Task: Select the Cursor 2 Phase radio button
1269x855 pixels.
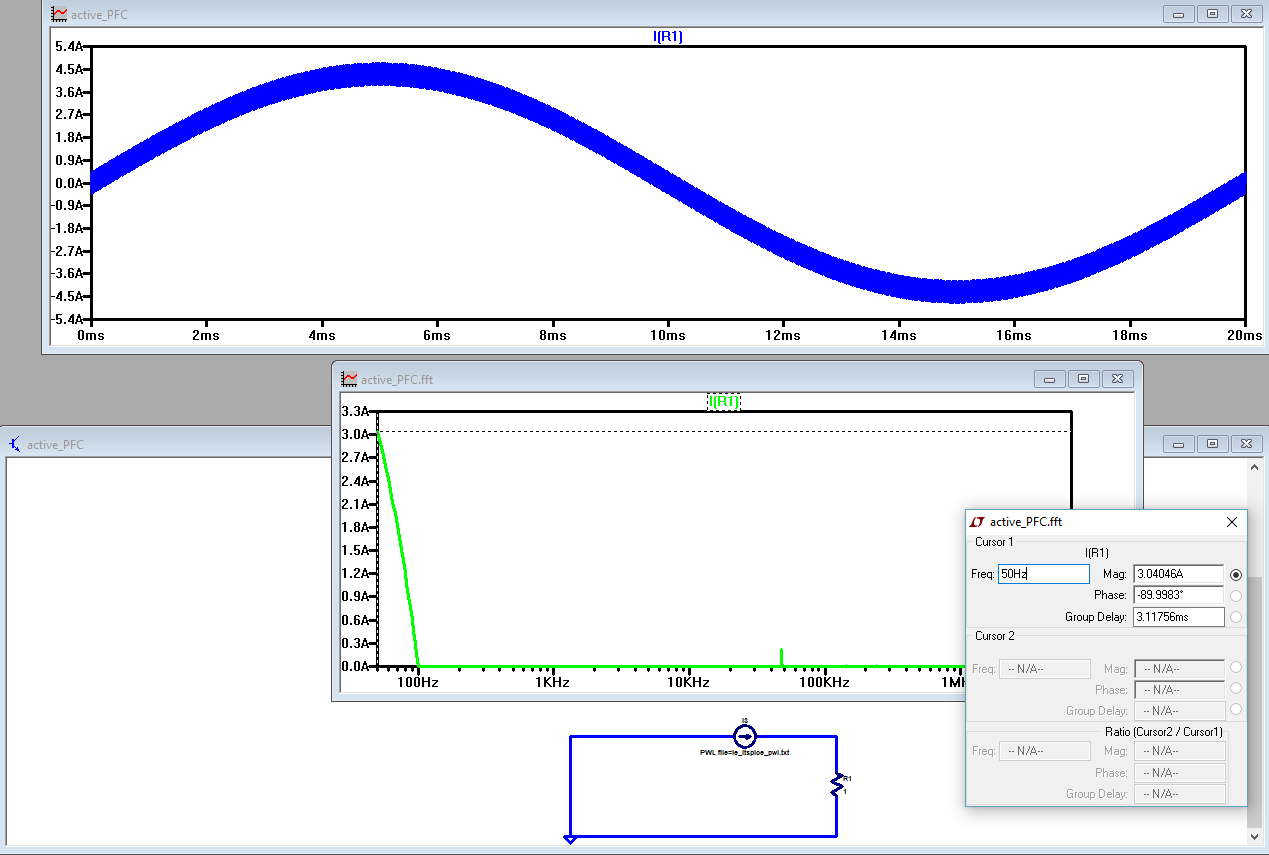Action: point(1236,689)
